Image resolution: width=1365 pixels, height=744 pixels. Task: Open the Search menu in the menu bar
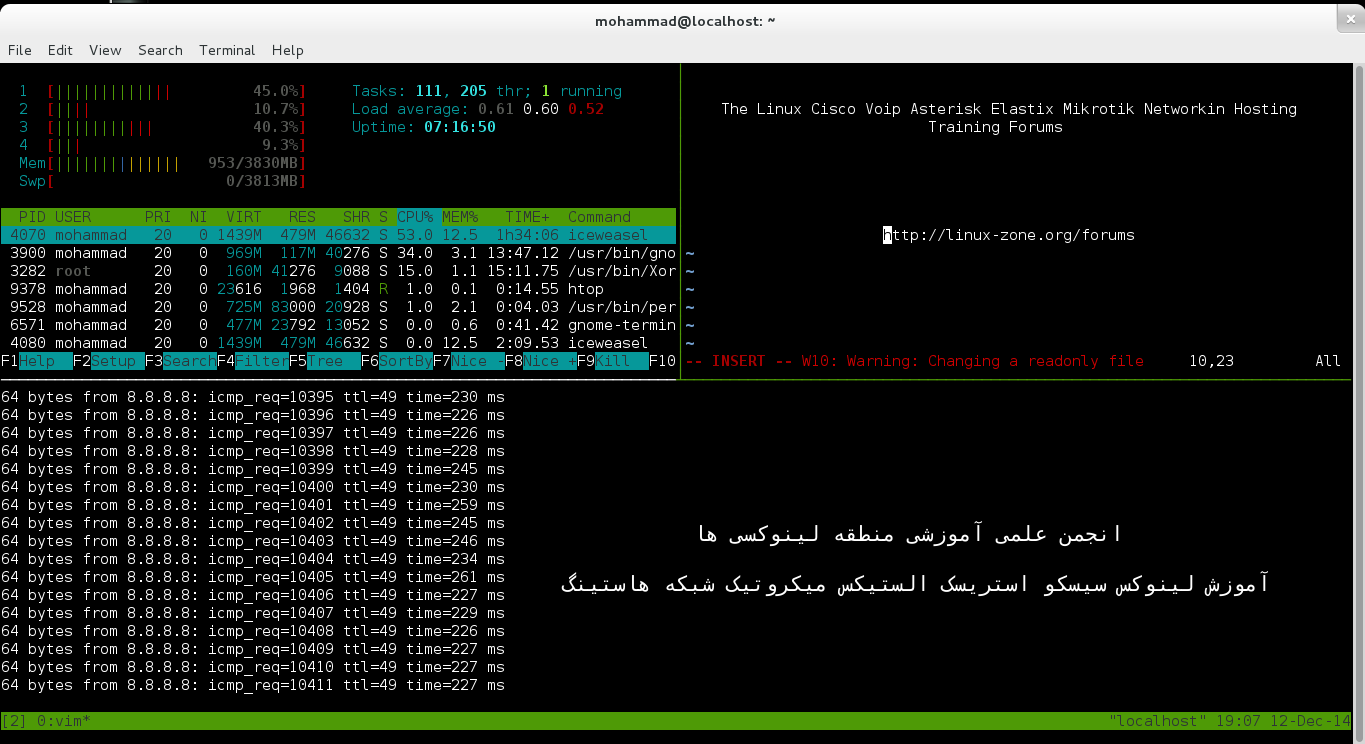(160, 50)
